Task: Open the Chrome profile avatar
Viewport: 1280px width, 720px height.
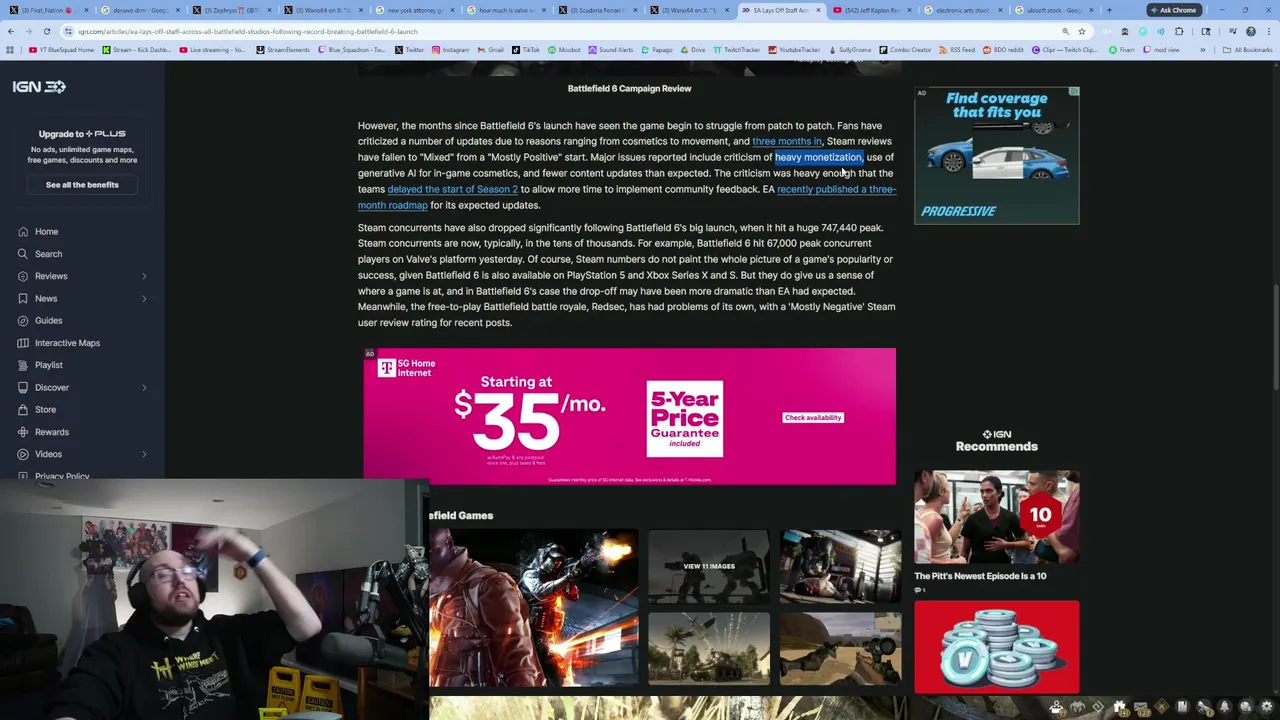Action: (x=1251, y=31)
